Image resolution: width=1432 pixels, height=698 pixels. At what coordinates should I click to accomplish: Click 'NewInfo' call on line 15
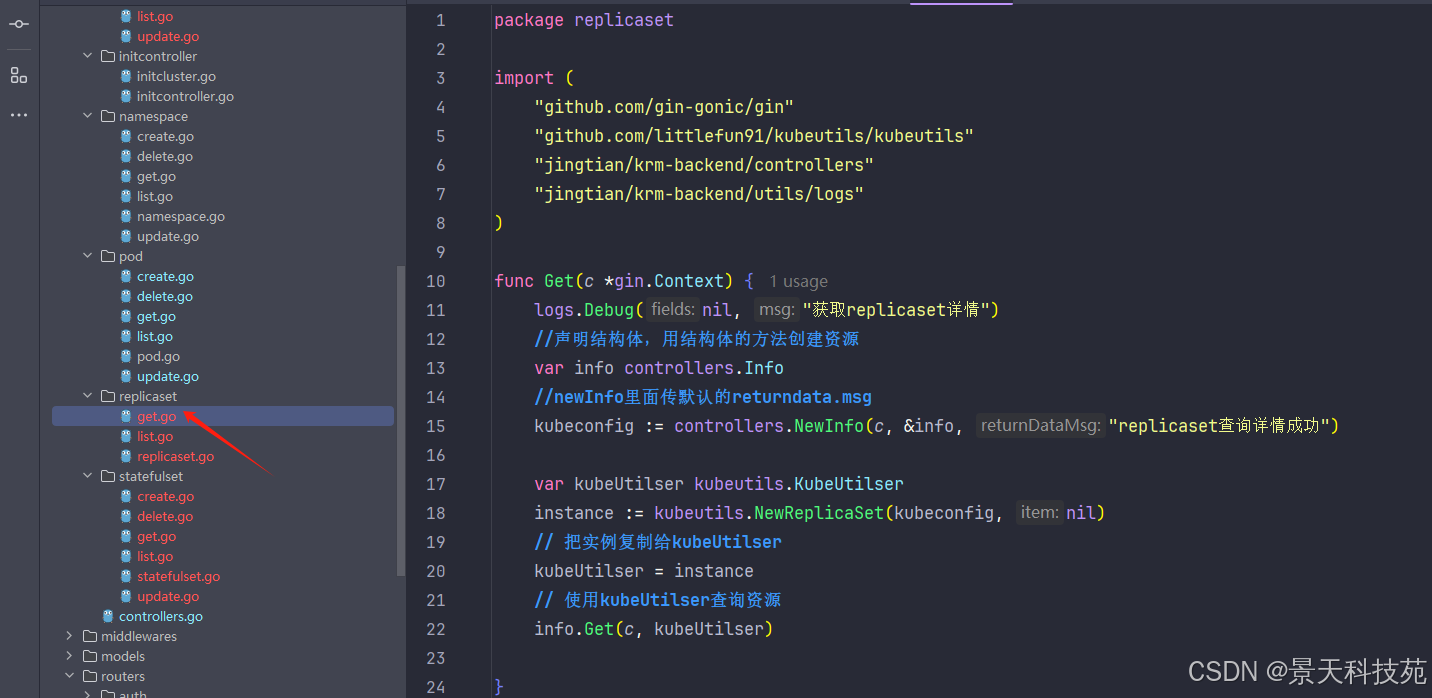click(829, 426)
